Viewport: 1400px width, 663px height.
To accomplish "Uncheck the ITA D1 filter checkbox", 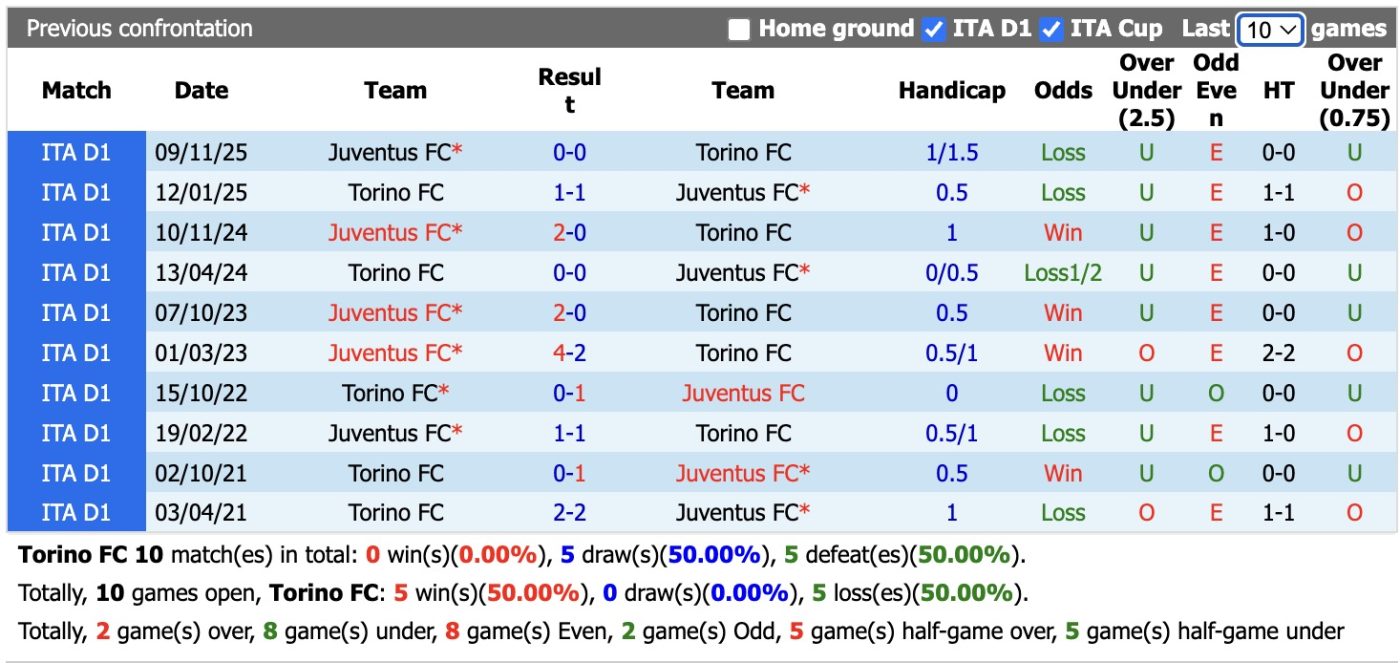I will (x=934, y=29).
